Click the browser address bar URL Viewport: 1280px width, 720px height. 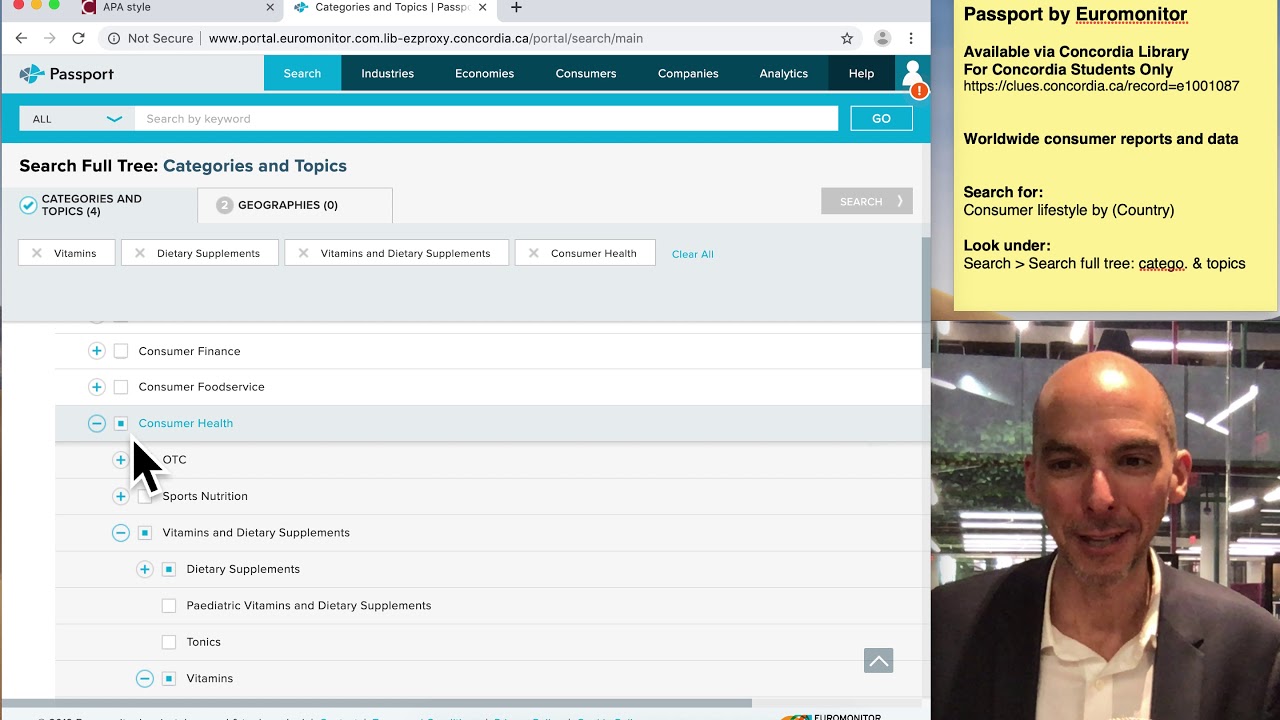pyautogui.click(x=426, y=38)
